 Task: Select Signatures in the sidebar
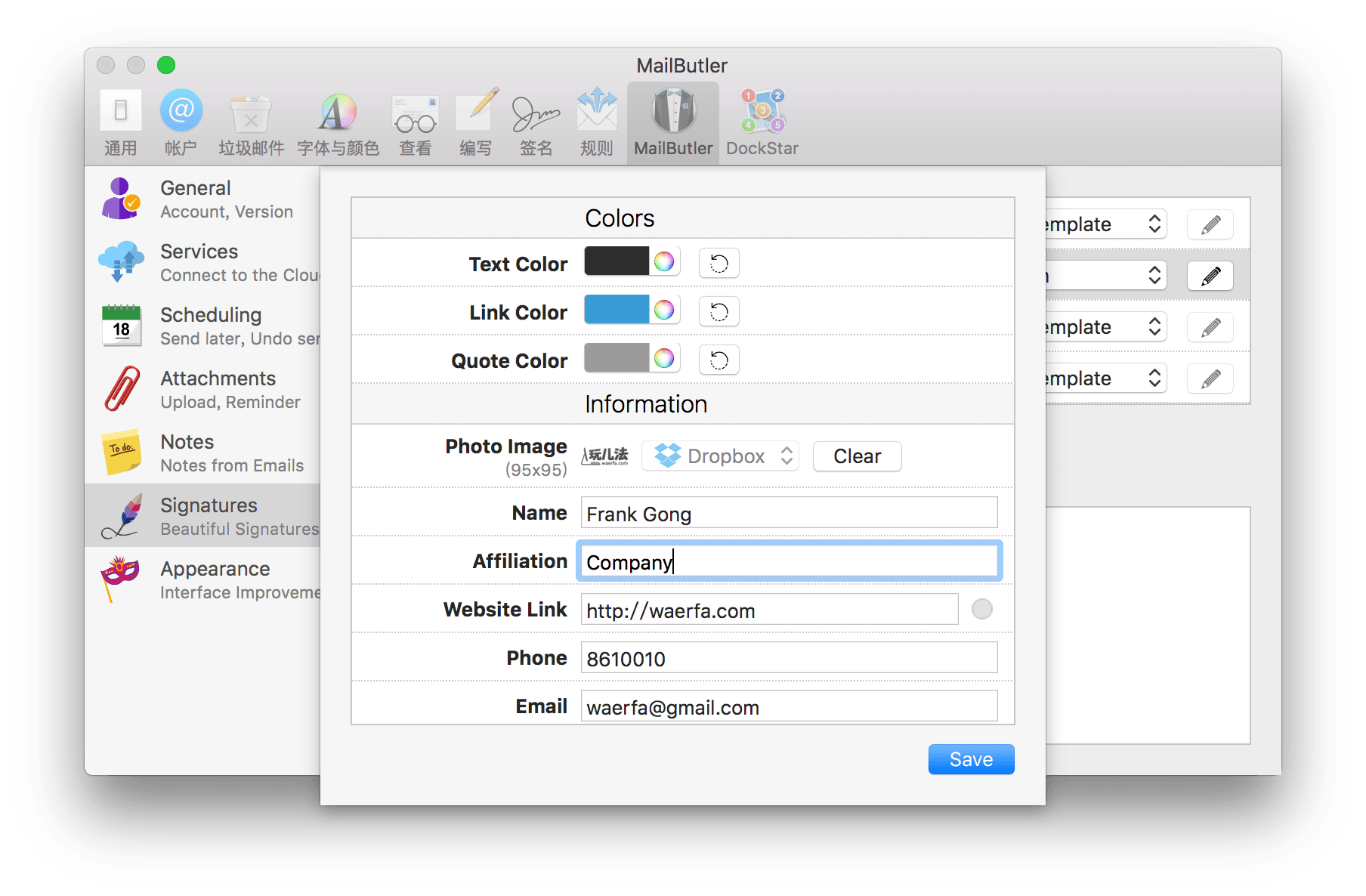(x=202, y=516)
